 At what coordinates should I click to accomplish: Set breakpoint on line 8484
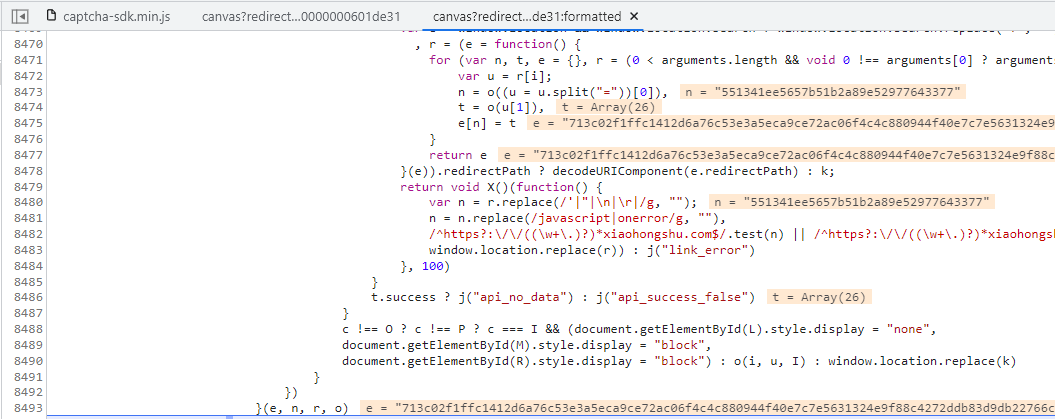[29, 266]
